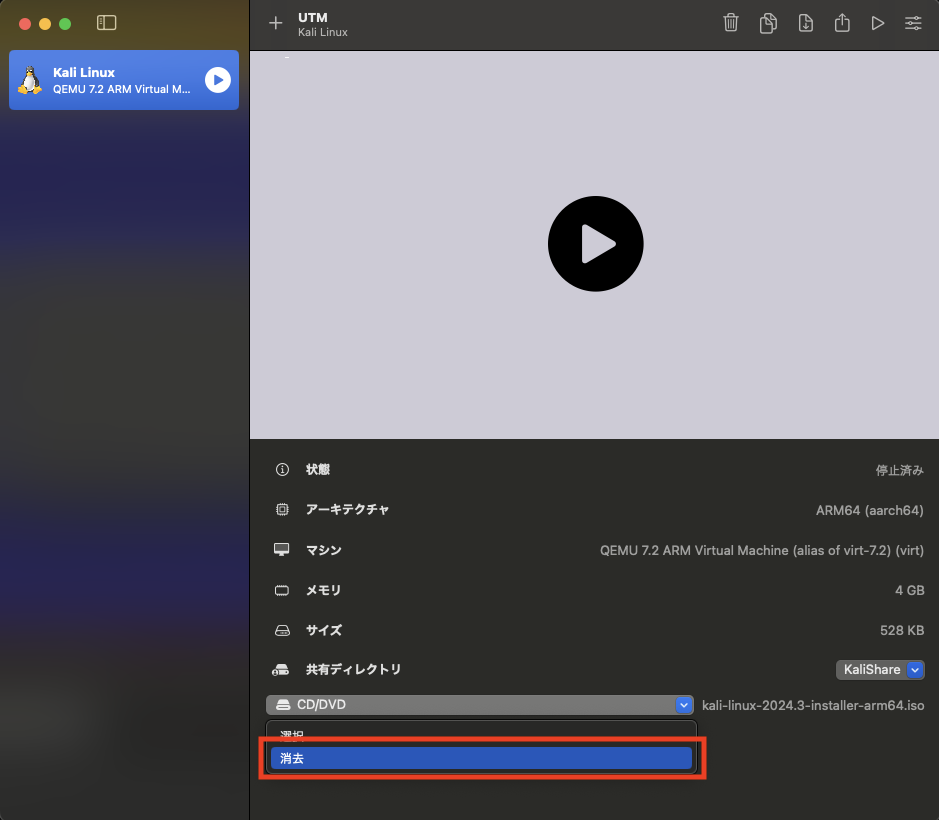Viewport: 939px width, 820px height.
Task: Click the info icon beside 状態
Action: click(282, 470)
